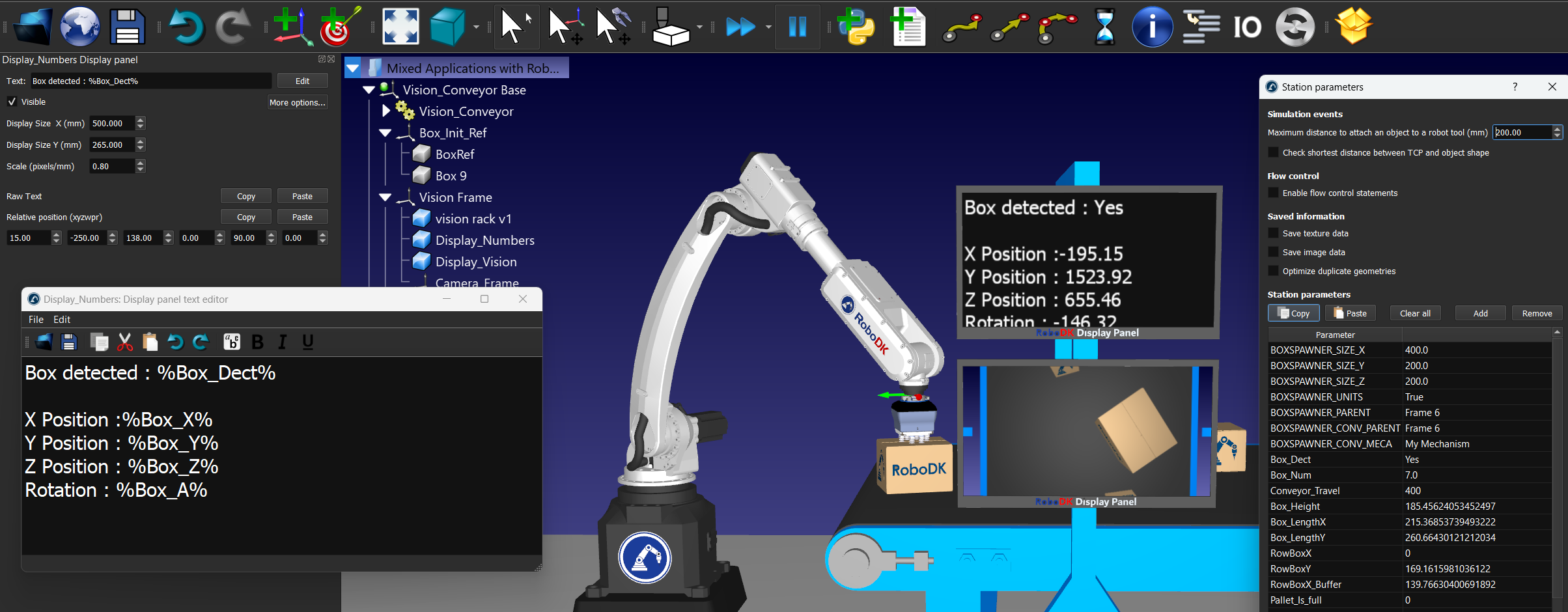Viewport: 1568px width, 612px height.
Task: Toggle the Visible checkbox
Action: pyautogui.click(x=12, y=102)
